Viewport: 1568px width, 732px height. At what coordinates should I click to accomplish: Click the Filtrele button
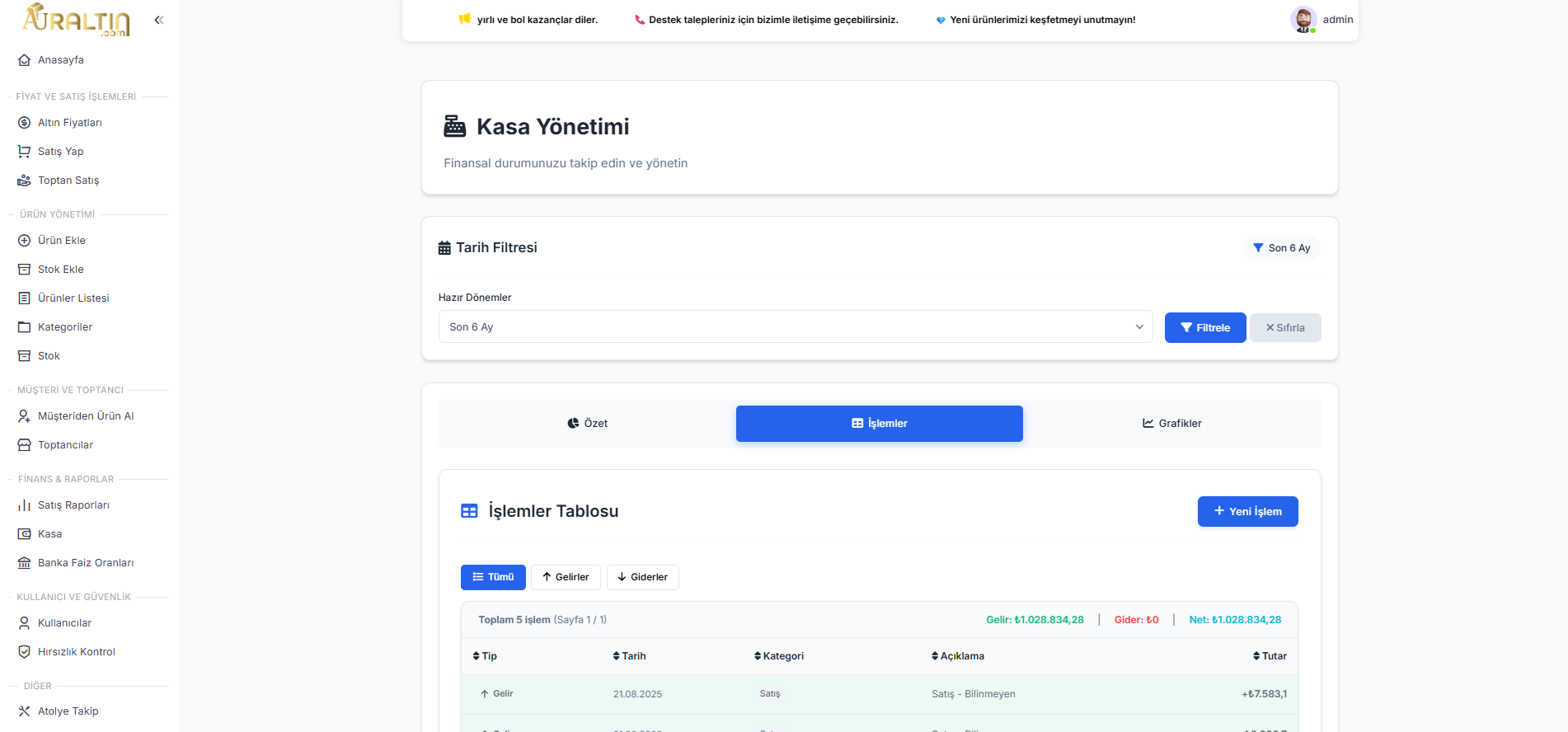[x=1204, y=328]
